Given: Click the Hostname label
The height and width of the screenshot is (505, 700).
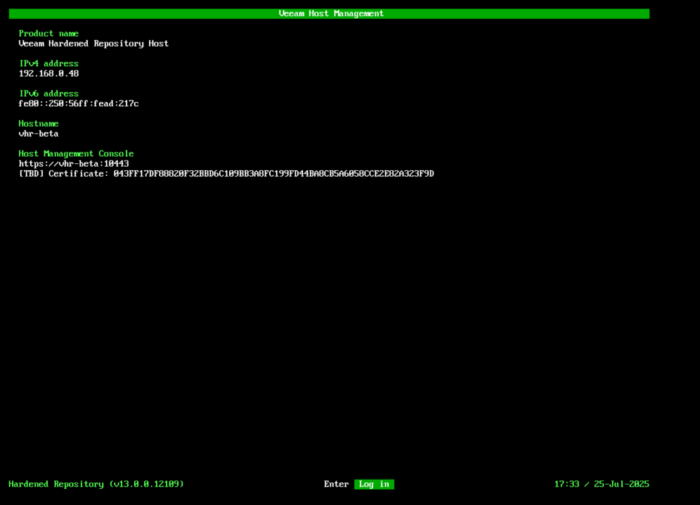Looking at the screenshot, I should coord(38,123).
